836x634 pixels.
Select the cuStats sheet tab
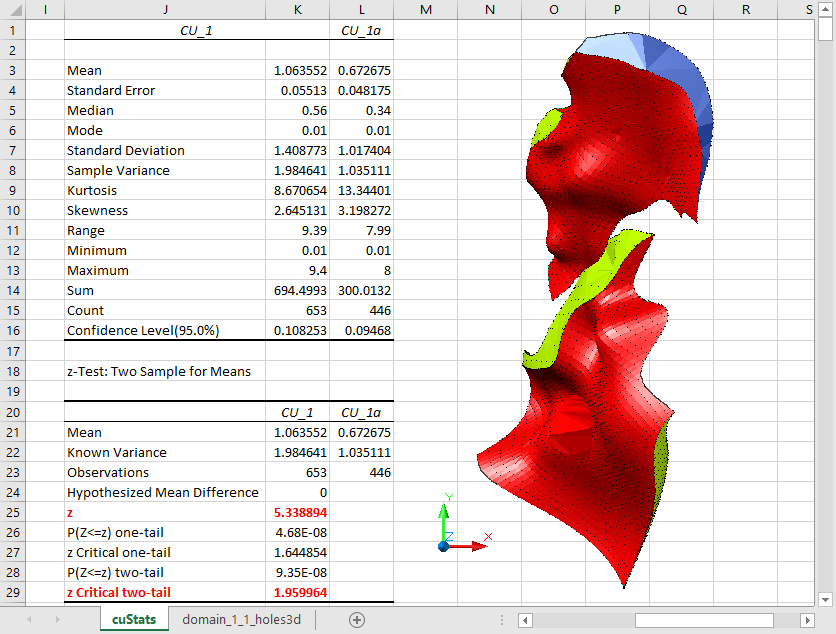[x=133, y=620]
